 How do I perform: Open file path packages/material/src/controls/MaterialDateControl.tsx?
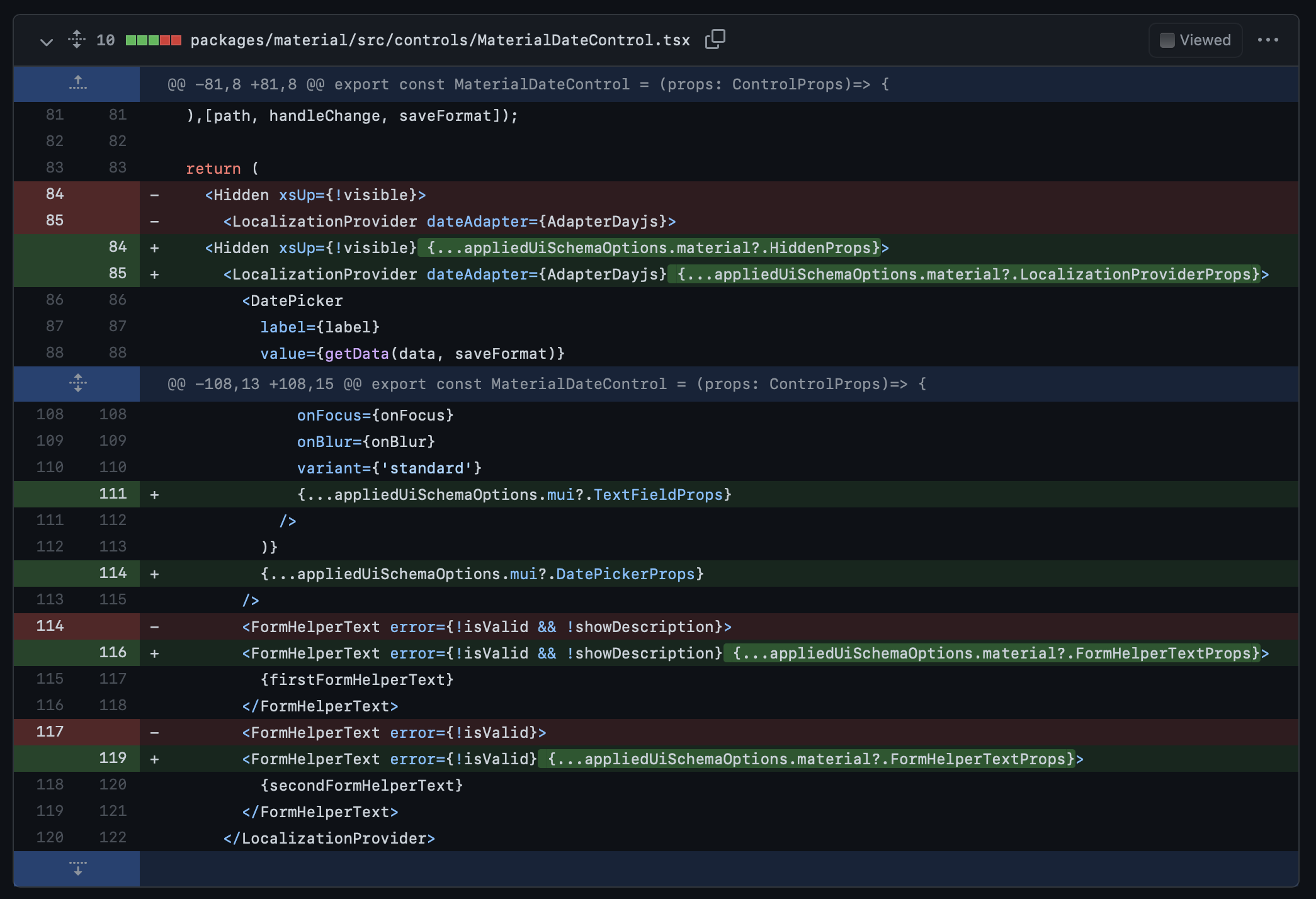(x=440, y=40)
